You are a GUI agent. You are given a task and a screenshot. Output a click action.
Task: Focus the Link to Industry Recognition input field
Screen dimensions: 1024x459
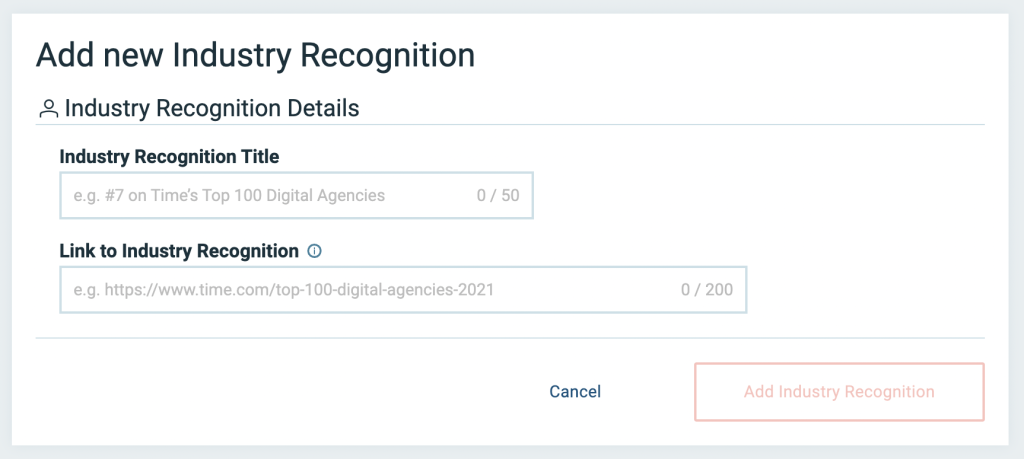click(403, 289)
